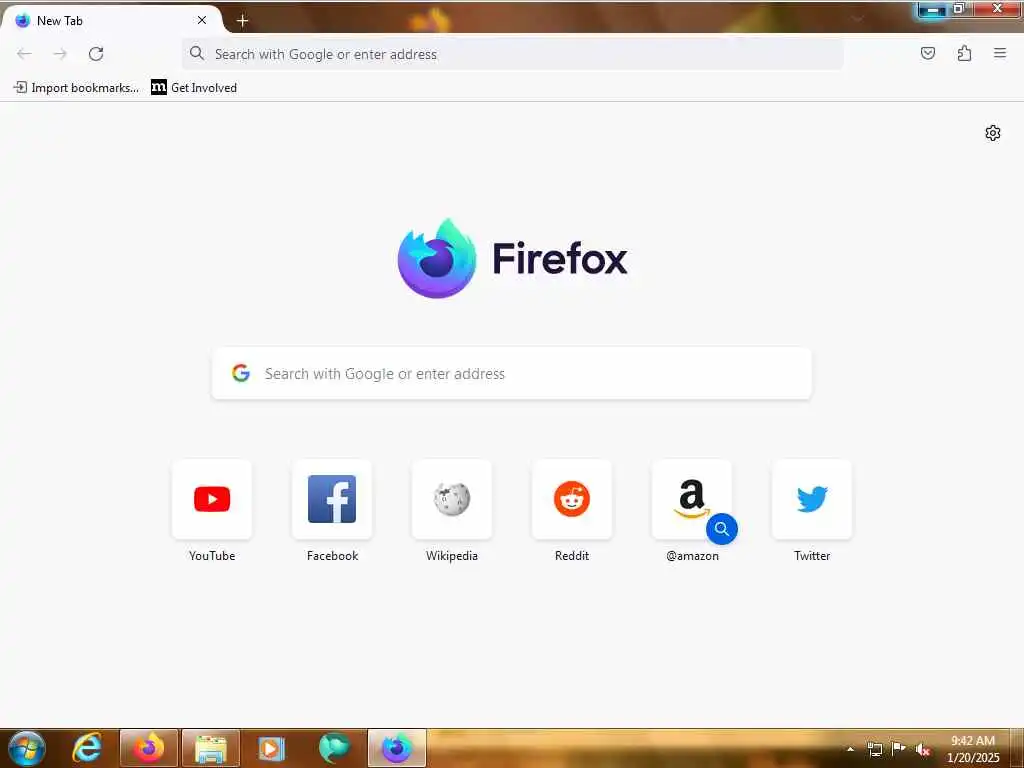
Task: Reload the current page
Action: pos(96,54)
